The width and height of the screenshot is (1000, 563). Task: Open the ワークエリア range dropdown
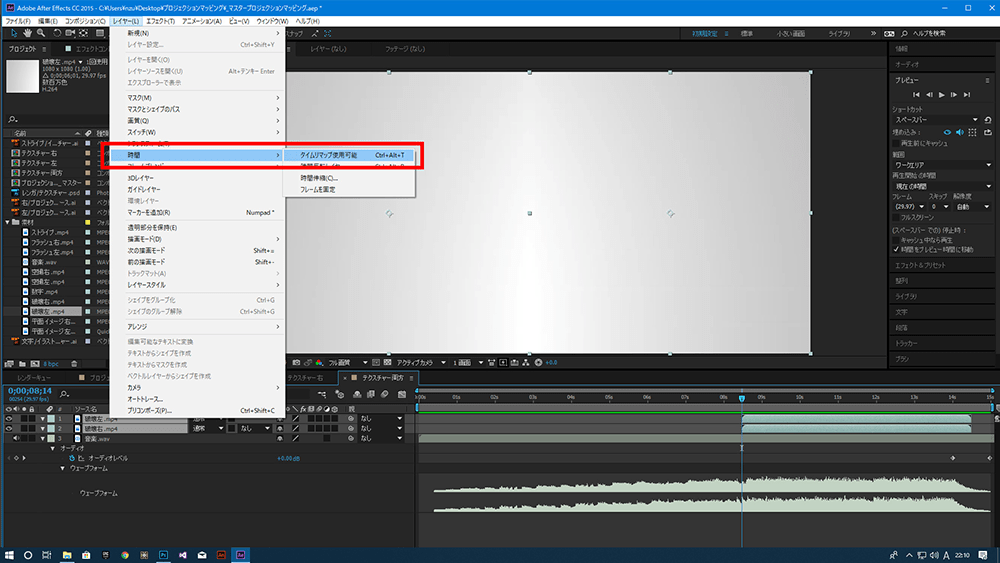[942, 165]
